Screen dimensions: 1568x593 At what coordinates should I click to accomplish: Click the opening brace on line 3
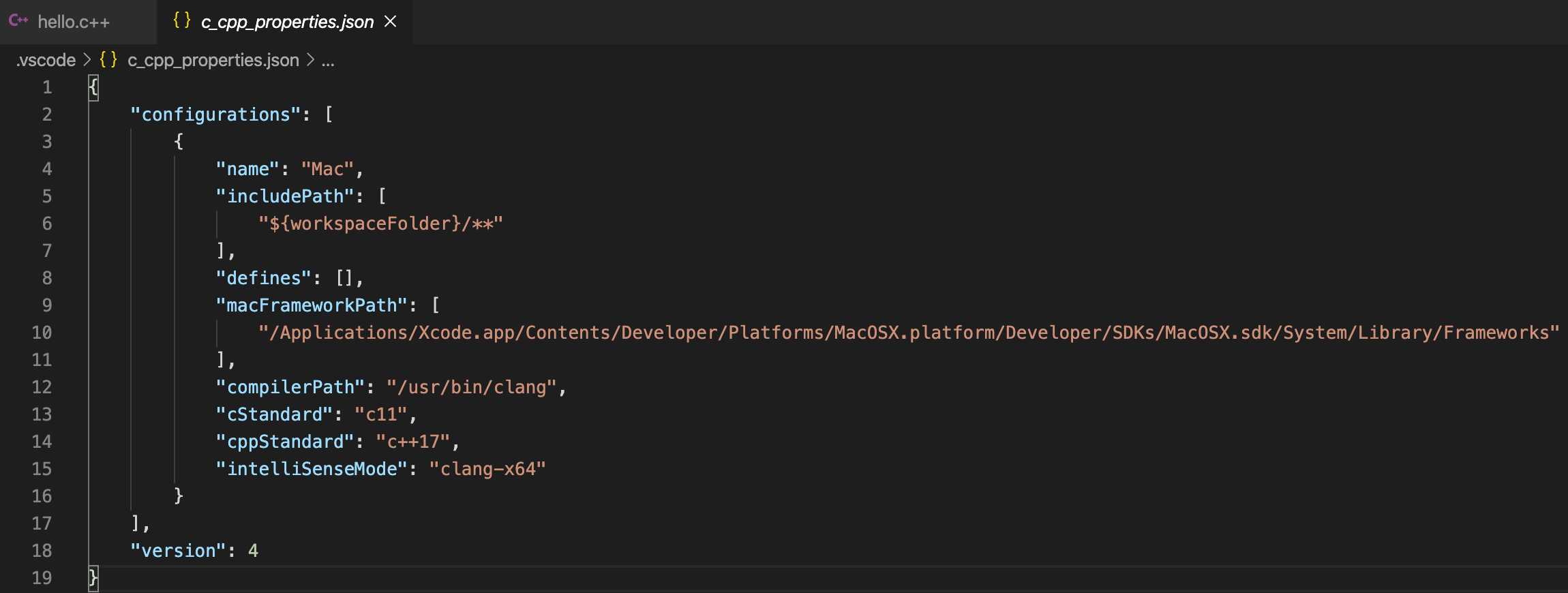point(179,142)
